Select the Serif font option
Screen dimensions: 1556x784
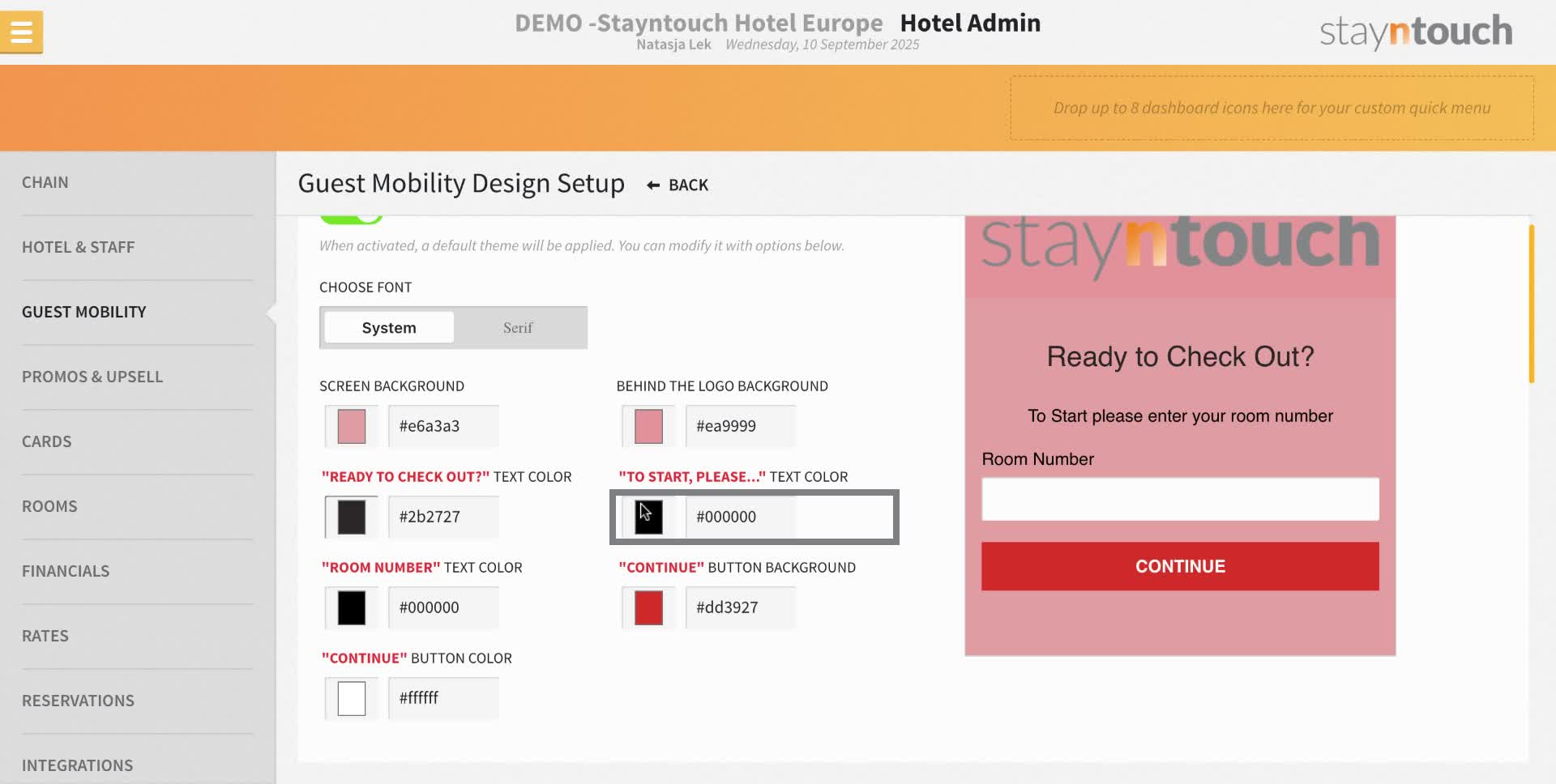518,328
